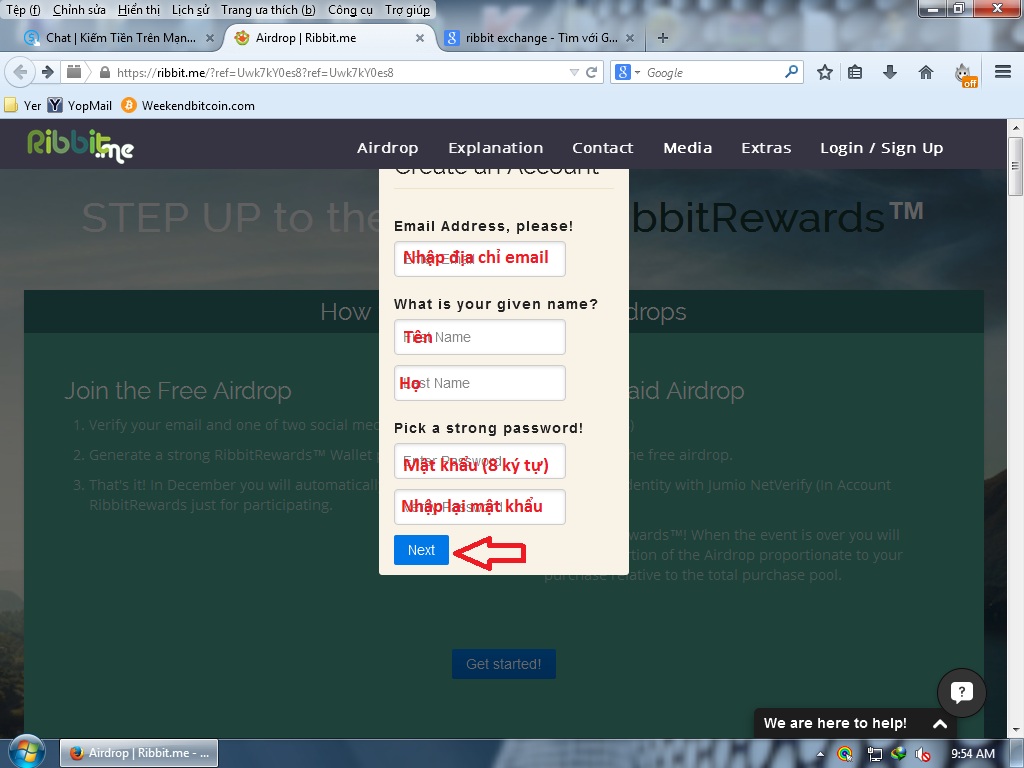Click the URL address bar

click(340, 72)
